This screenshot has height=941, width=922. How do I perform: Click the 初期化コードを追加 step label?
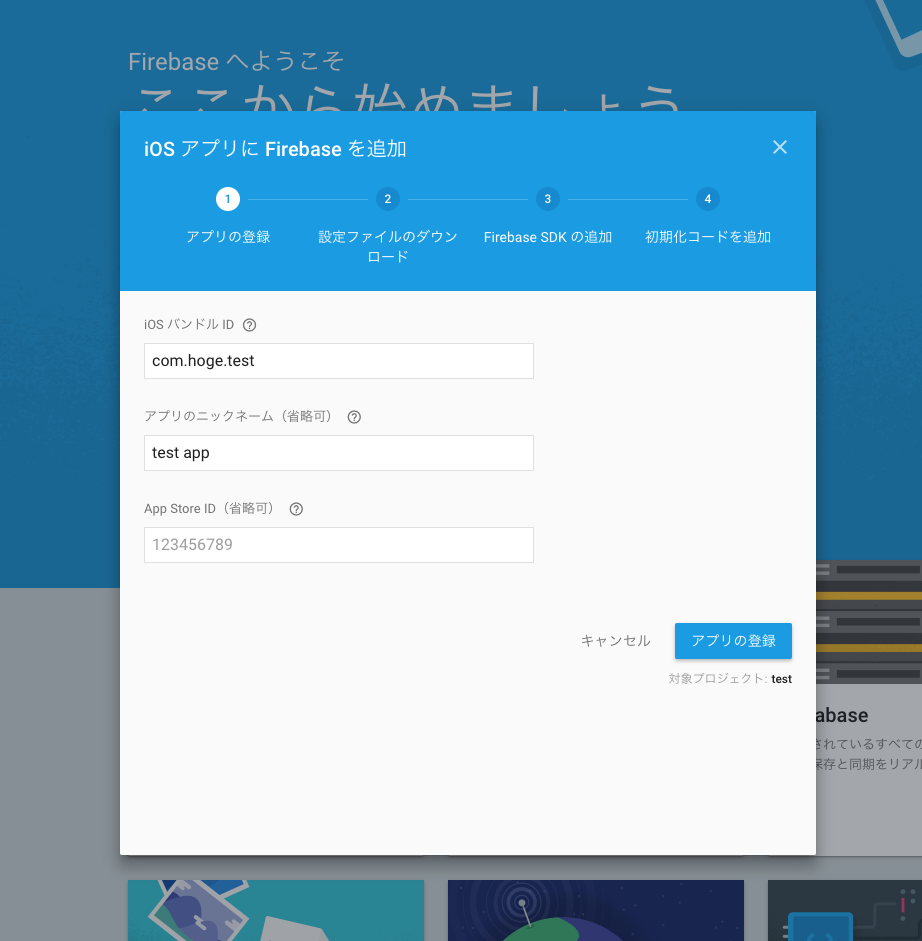tap(708, 236)
